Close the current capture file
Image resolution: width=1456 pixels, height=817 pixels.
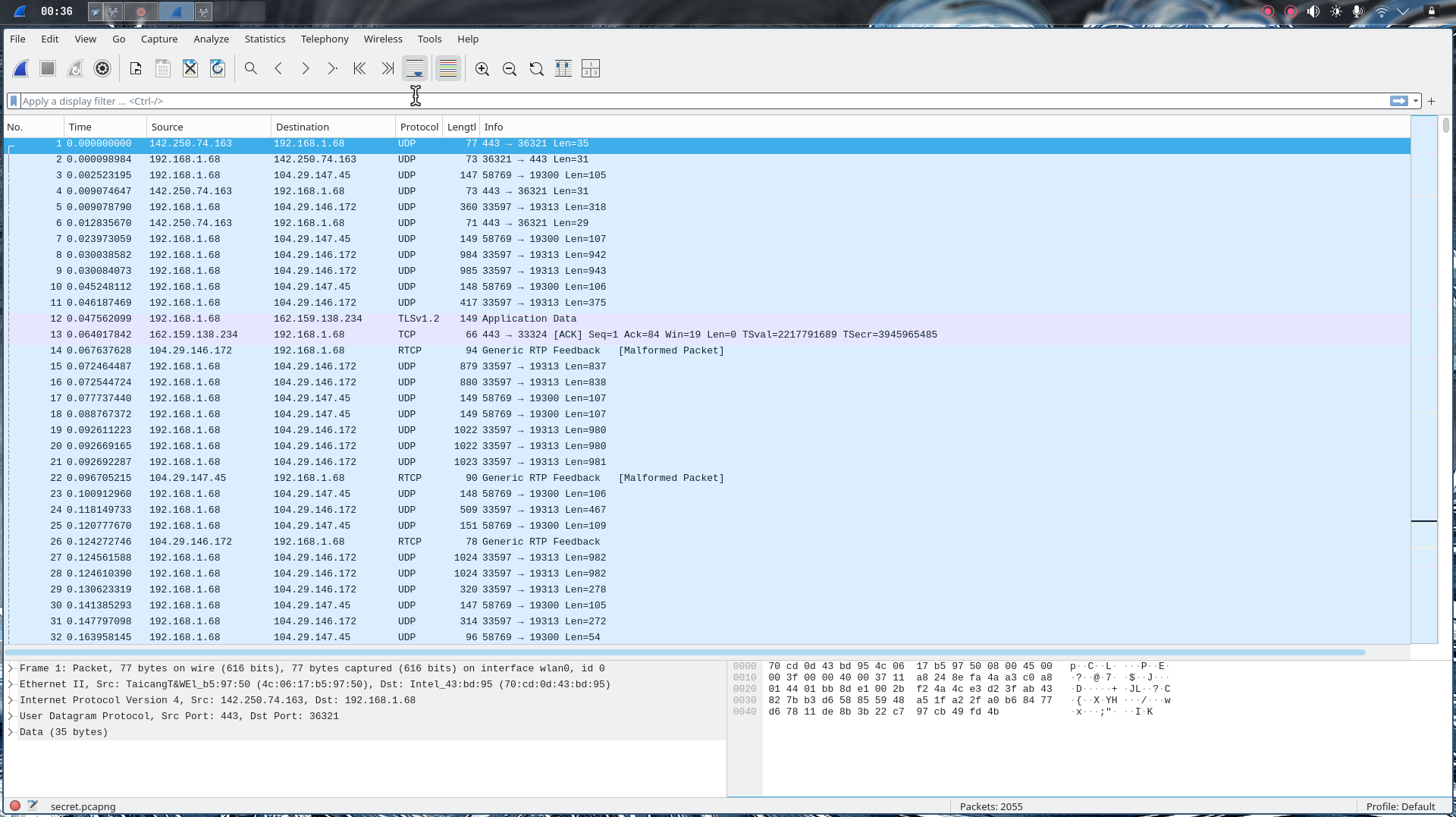coord(190,68)
